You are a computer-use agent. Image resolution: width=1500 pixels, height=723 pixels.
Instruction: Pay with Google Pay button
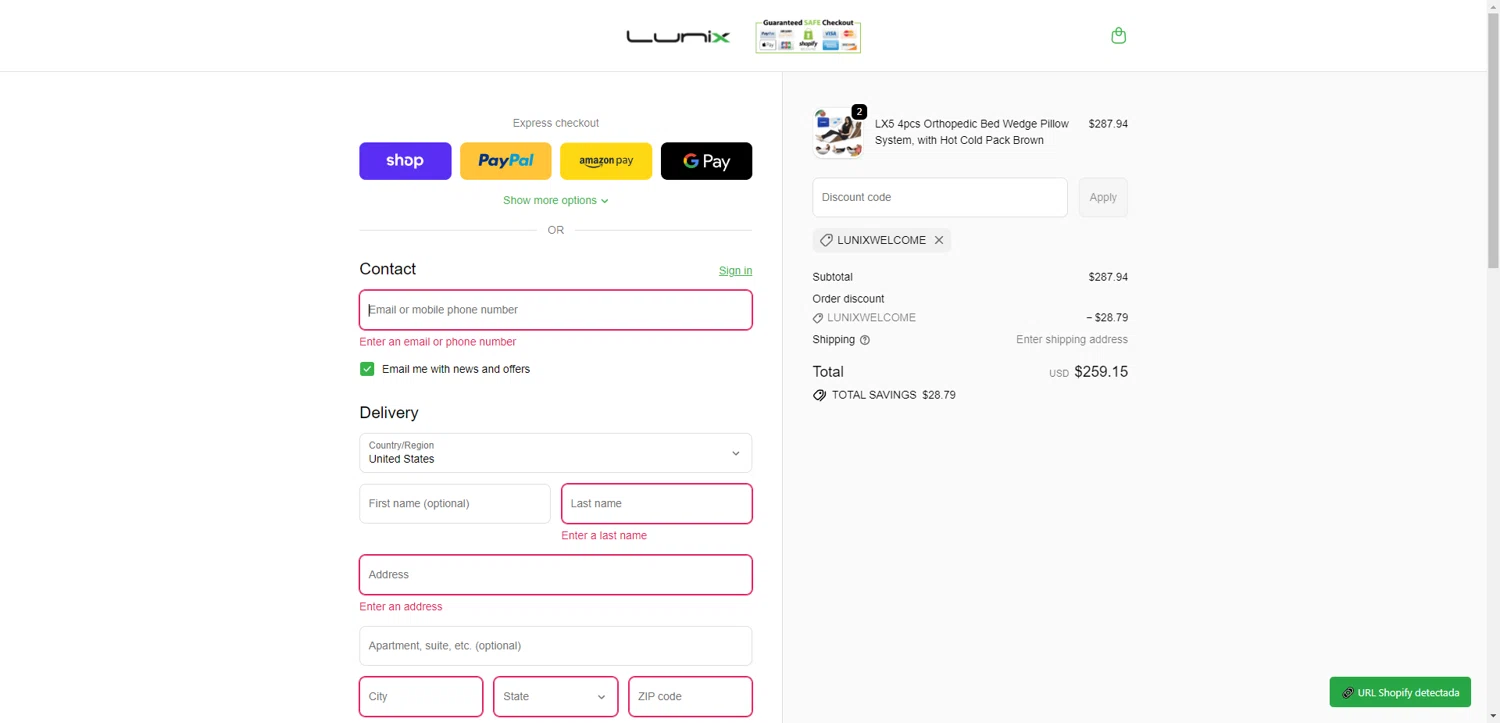tap(706, 161)
